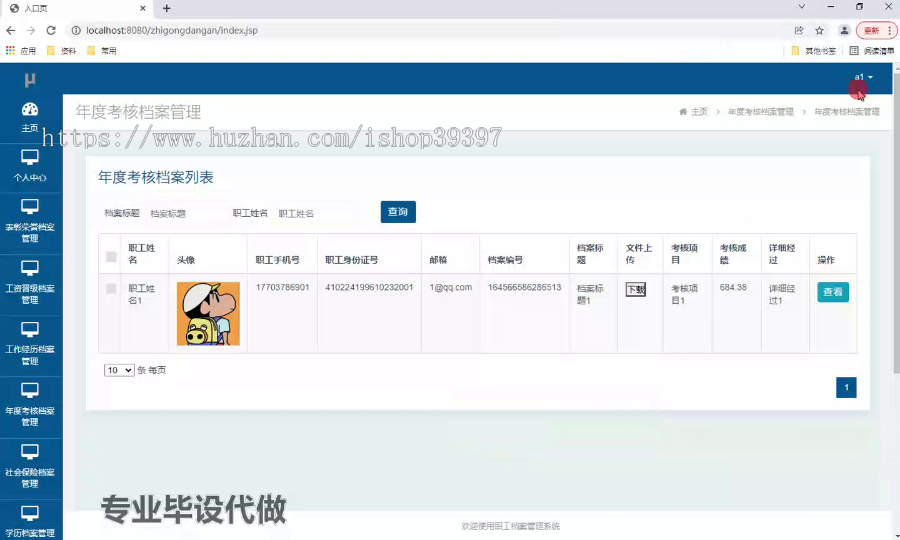This screenshot has height=540, width=900.
Task: Open the 阅读清单 reading list
Action: point(872,50)
